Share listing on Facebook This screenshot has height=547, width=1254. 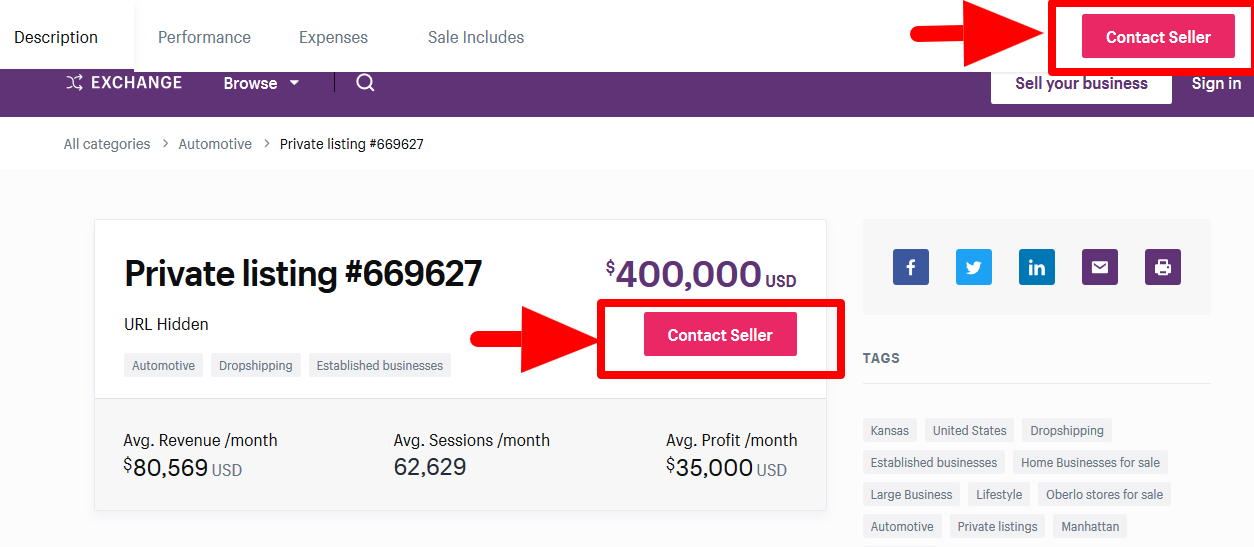pyautogui.click(x=911, y=267)
